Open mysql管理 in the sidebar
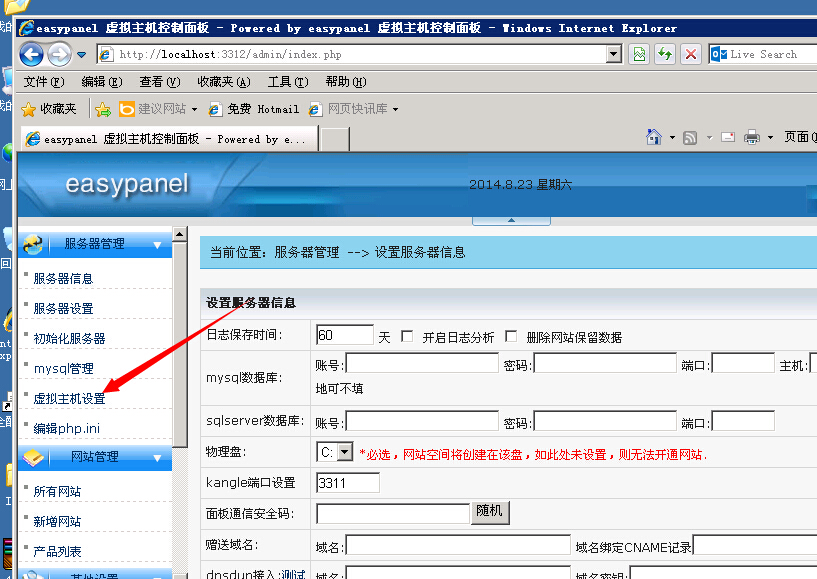 click(x=64, y=368)
